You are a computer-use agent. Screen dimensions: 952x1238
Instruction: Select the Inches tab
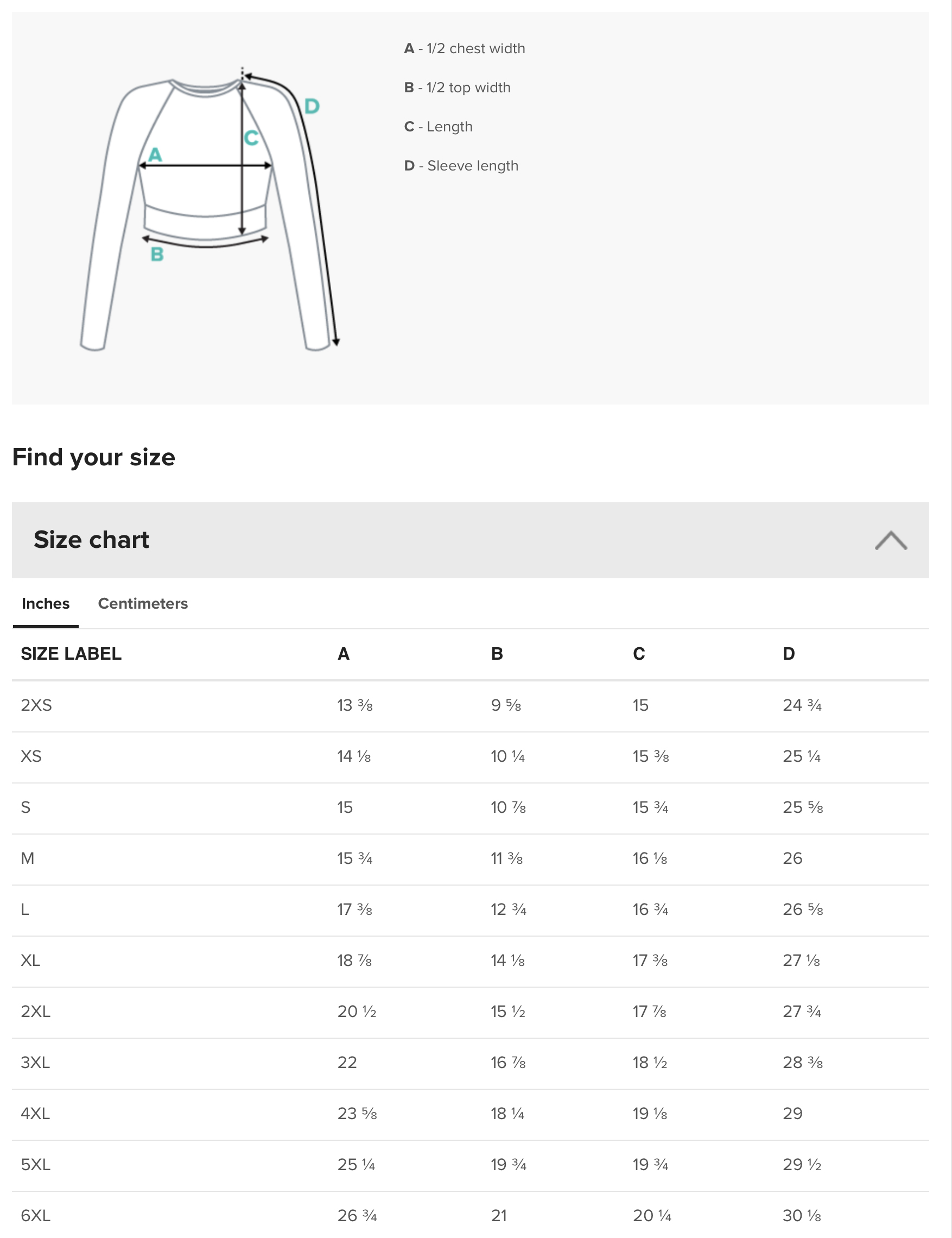(x=46, y=603)
